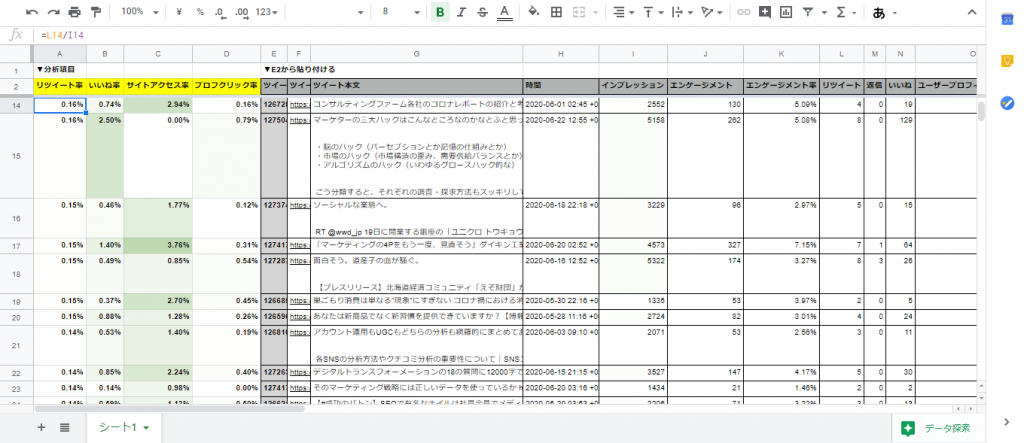This screenshot has width=1024, height=443.
Task: Insert a chart using toolbar icon
Action: tap(786, 12)
